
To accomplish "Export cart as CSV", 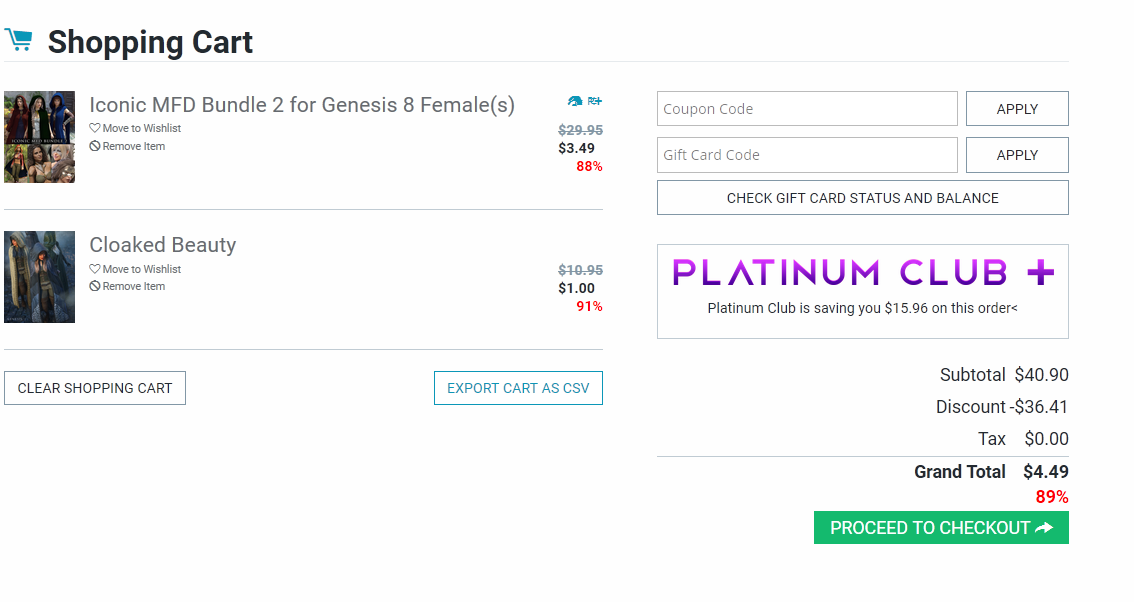I will 518,388.
